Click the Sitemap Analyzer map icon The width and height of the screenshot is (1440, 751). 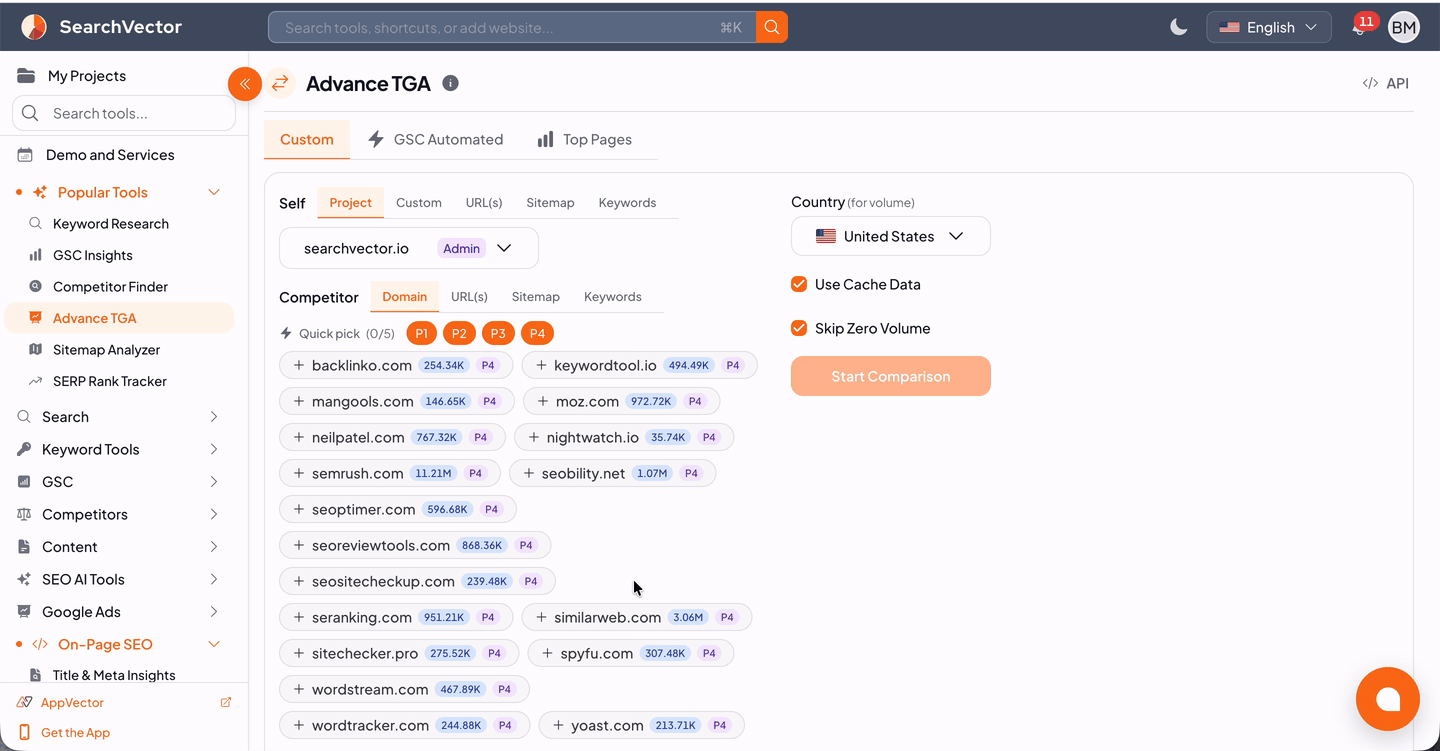[x=36, y=350]
